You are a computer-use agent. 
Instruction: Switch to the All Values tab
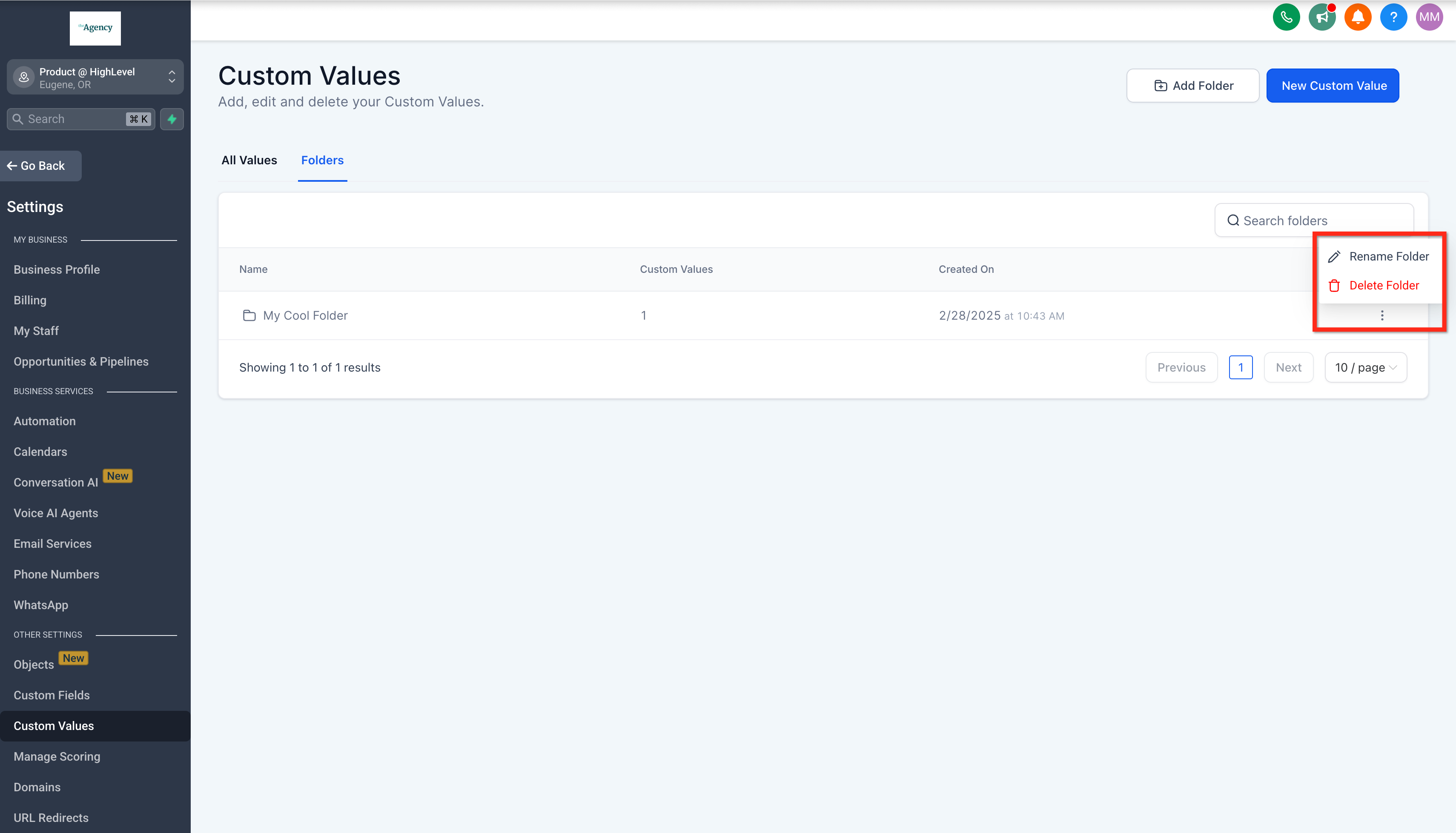click(x=249, y=160)
